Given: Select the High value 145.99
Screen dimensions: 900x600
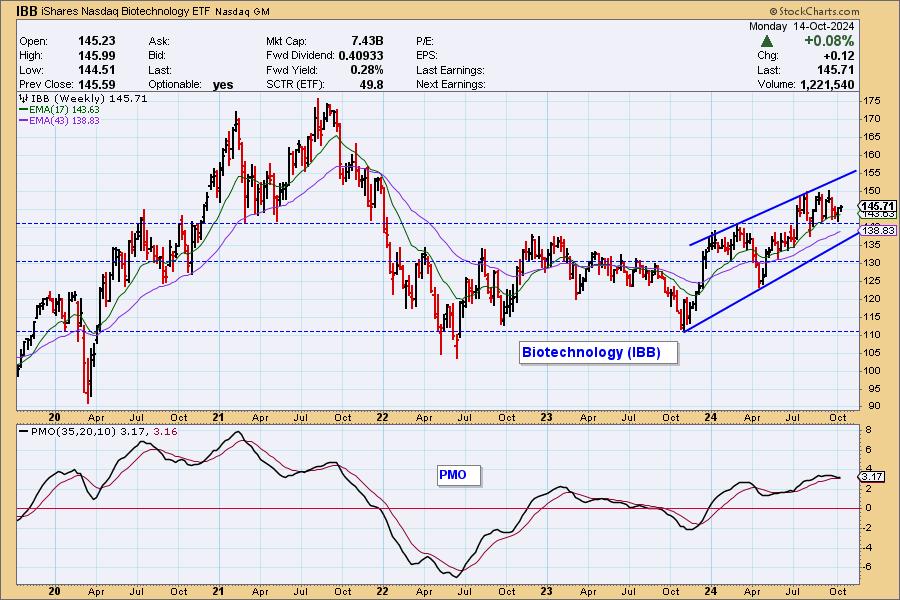Looking at the screenshot, I should click(97, 56).
